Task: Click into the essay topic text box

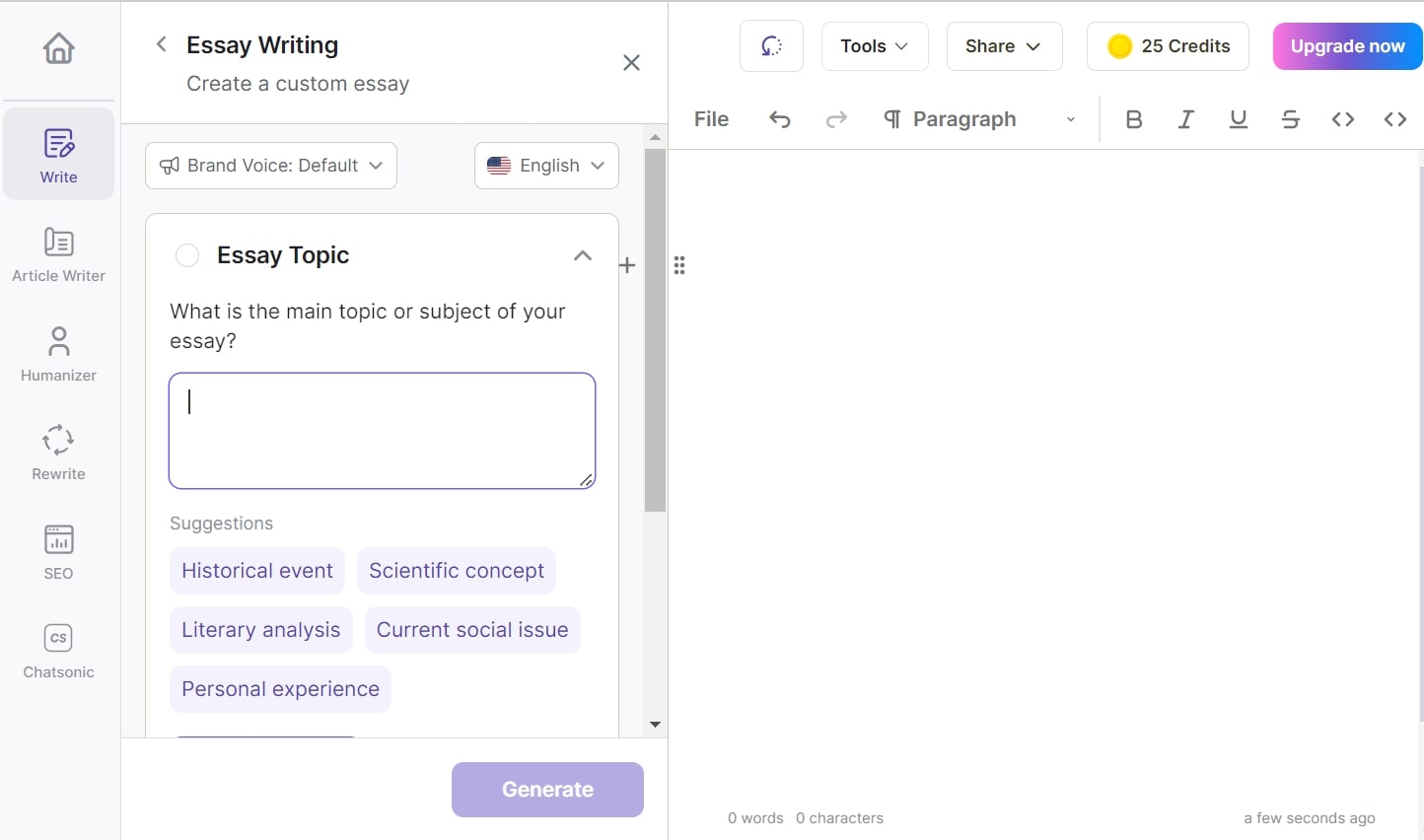Action: [x=382, y=431]
